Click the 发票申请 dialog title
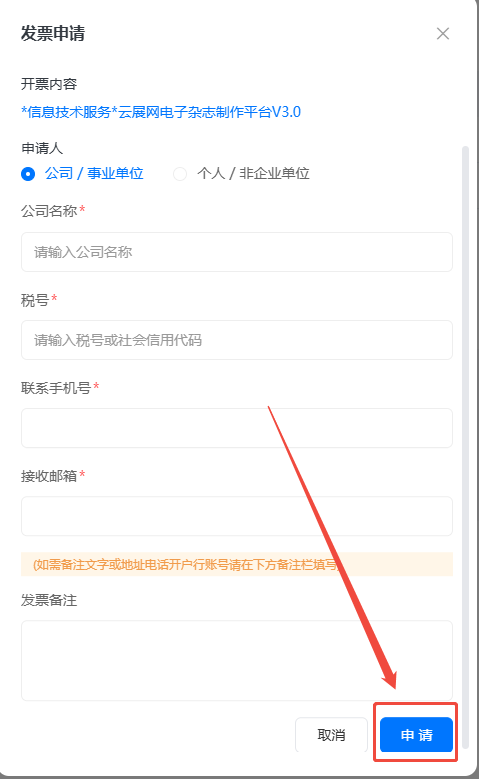Viewport: 479px width, 779px height. pyautogui.click(x=53, y=33)
